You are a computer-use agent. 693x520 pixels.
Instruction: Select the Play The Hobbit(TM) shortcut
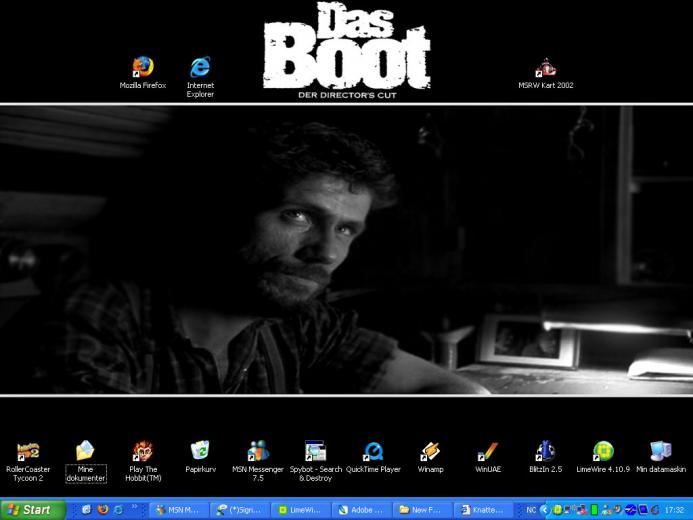click(x=143, y=462)
